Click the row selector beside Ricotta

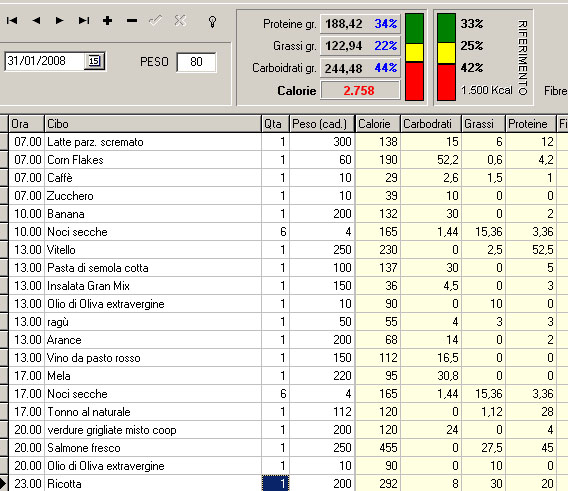tap(4, 483)
